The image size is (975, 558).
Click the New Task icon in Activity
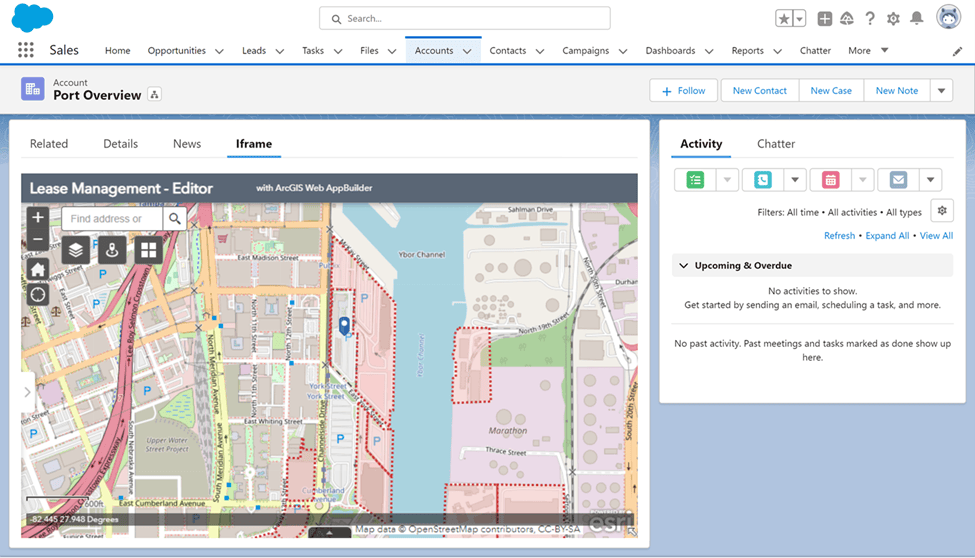[x=696, y=180]
